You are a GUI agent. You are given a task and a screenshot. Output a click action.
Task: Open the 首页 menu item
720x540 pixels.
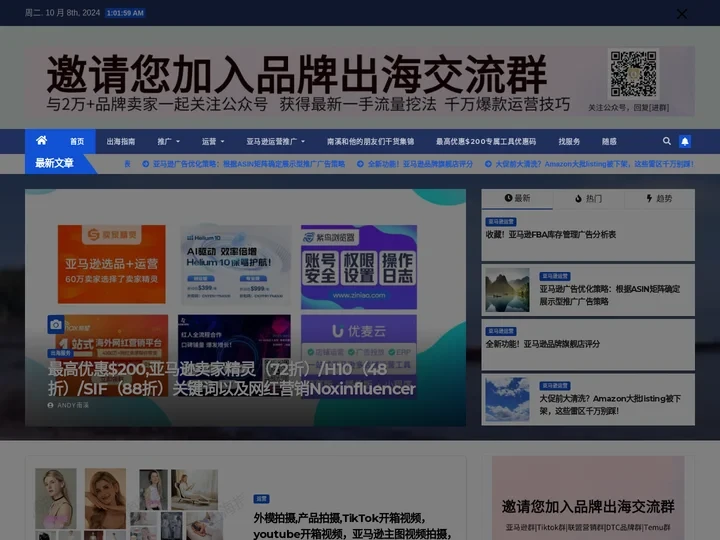[77, 141]
